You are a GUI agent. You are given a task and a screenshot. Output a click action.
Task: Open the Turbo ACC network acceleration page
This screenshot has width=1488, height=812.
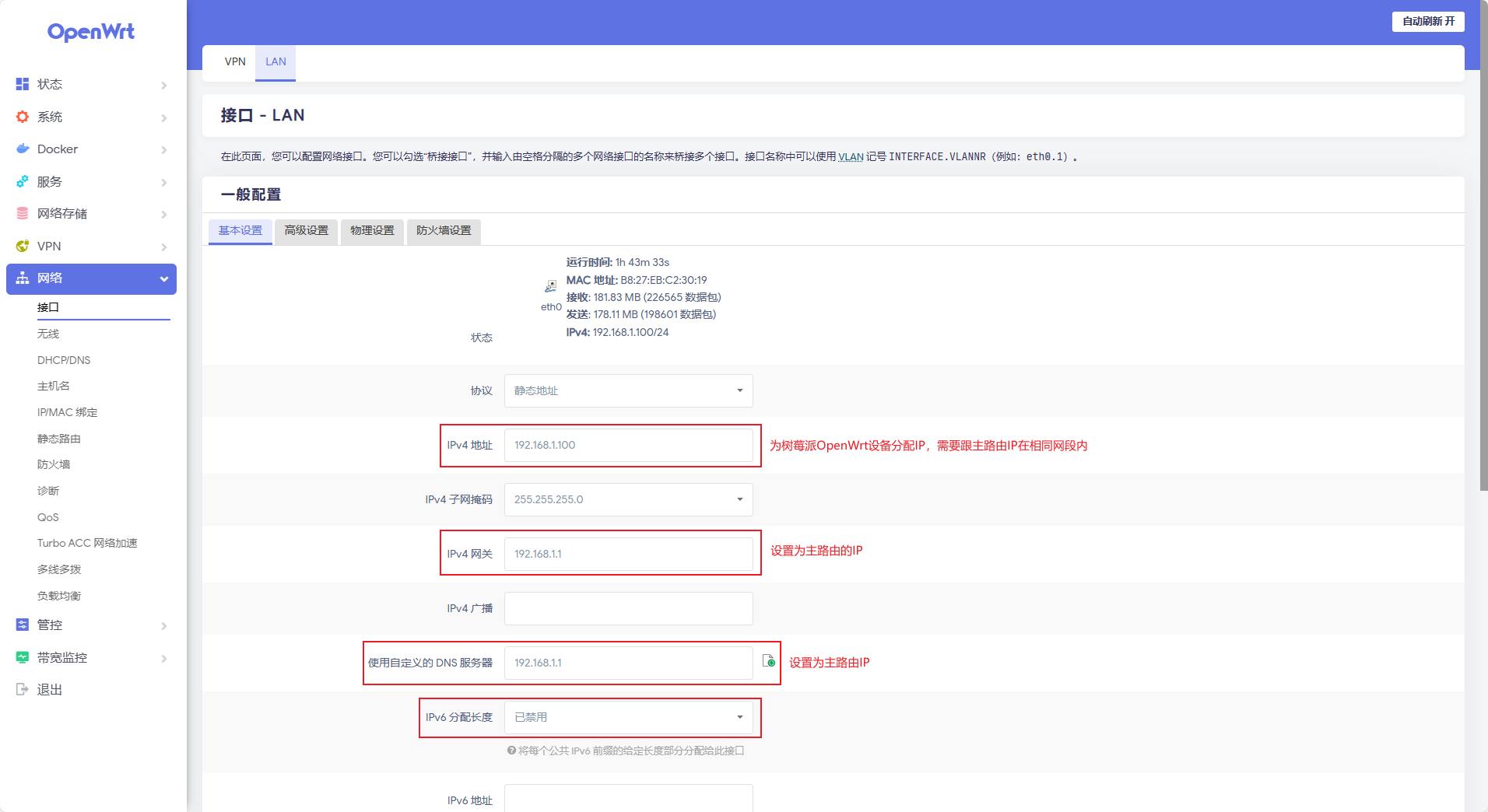coord(87,543)
